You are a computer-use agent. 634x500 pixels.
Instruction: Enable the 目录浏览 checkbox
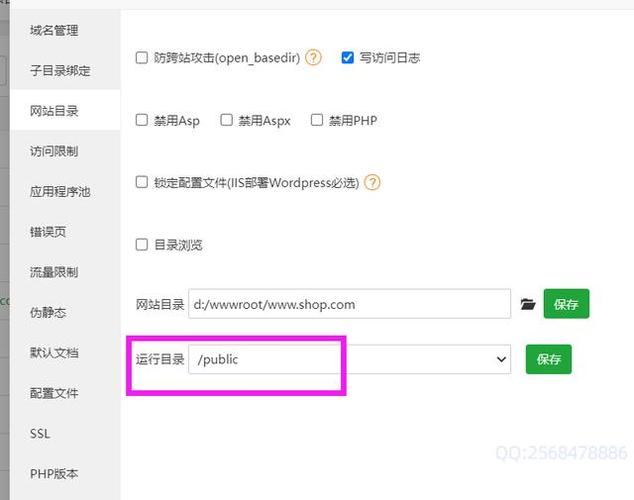point(142,245)
